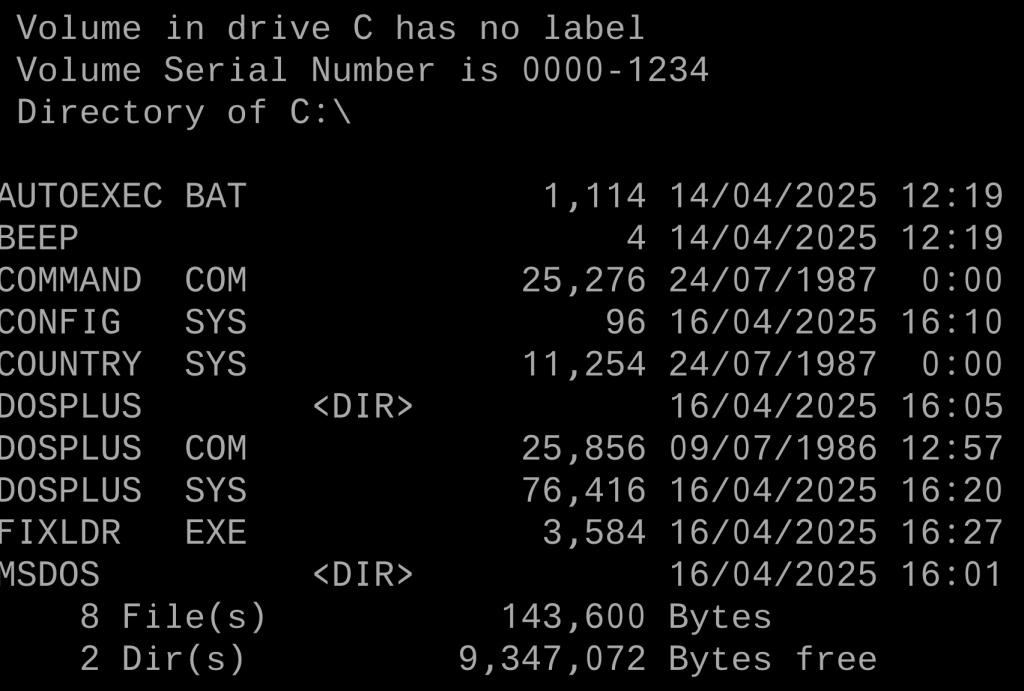The width and height of the screenshot is (1024, 691).
Task: Click the time 16:27
Action: point(952,532)
